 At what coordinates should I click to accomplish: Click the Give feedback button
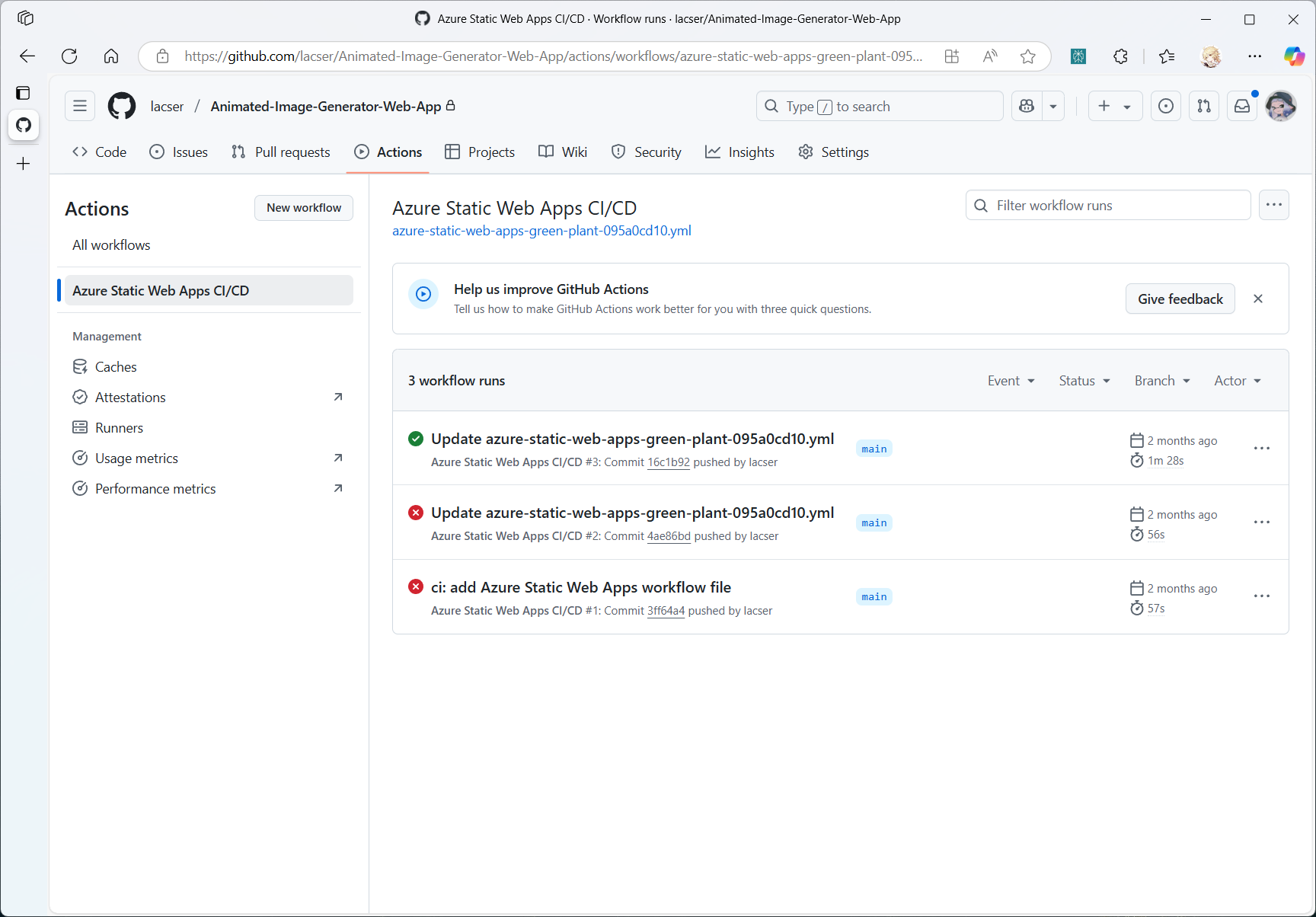[1180, 299]
